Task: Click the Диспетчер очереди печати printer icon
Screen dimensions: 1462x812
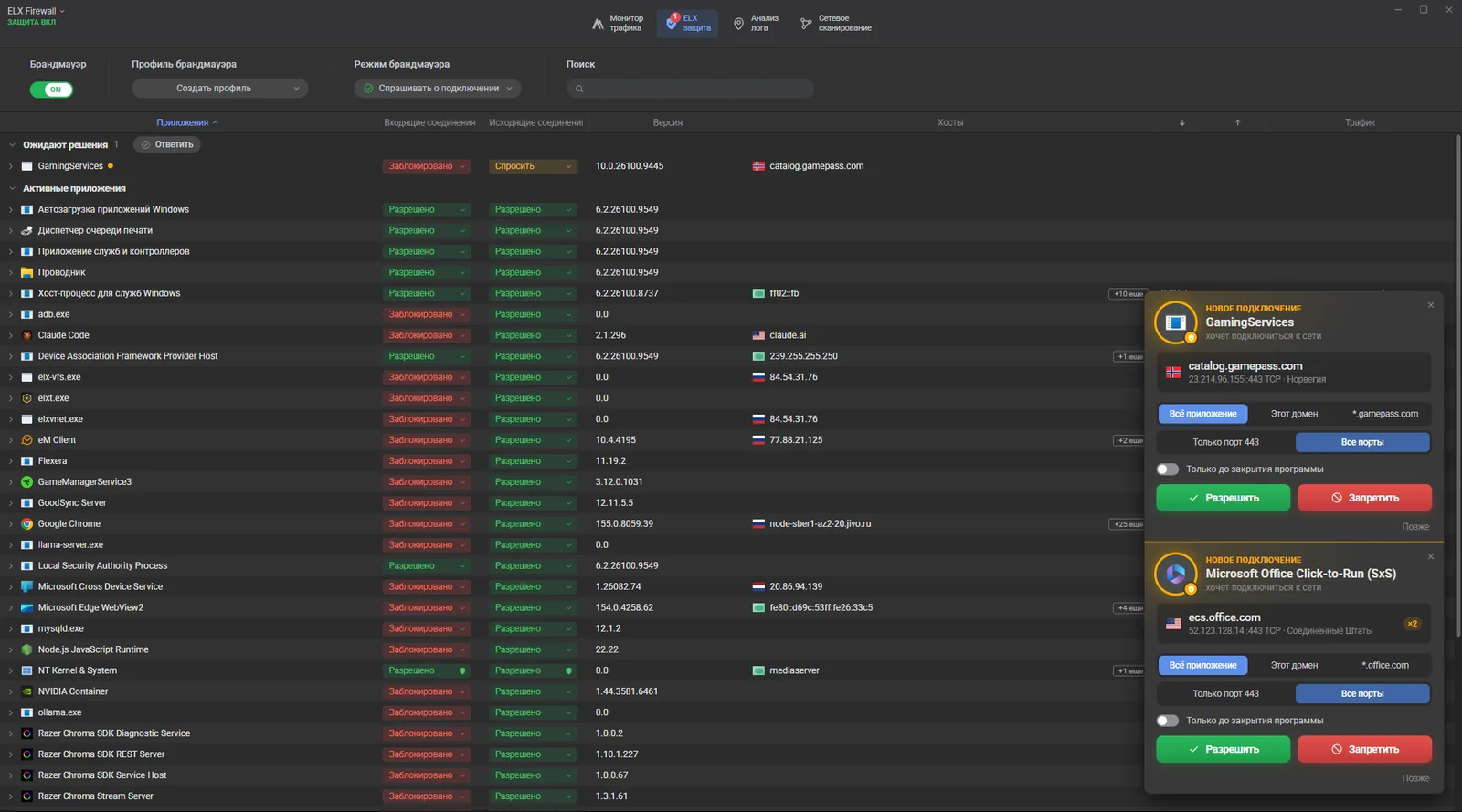Action: 26,230
